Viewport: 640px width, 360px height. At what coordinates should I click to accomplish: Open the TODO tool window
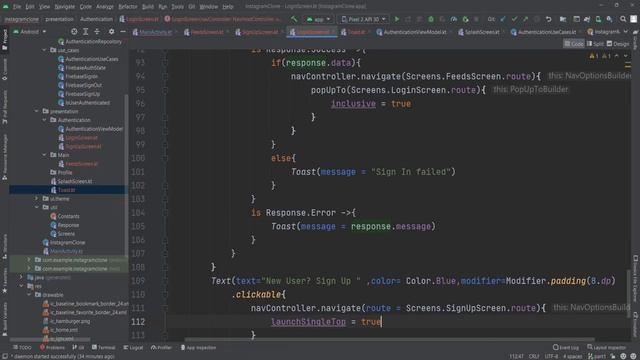[22, 348]
